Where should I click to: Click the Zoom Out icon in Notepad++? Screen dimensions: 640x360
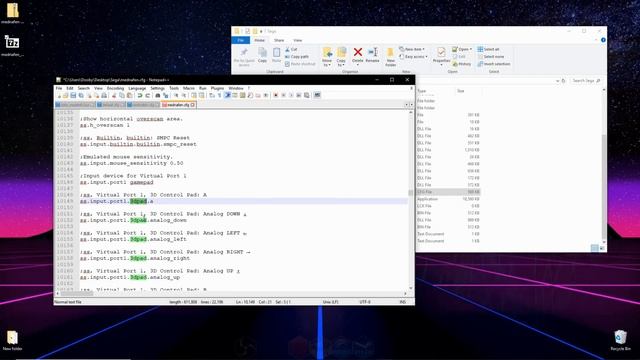coord(184,96)
